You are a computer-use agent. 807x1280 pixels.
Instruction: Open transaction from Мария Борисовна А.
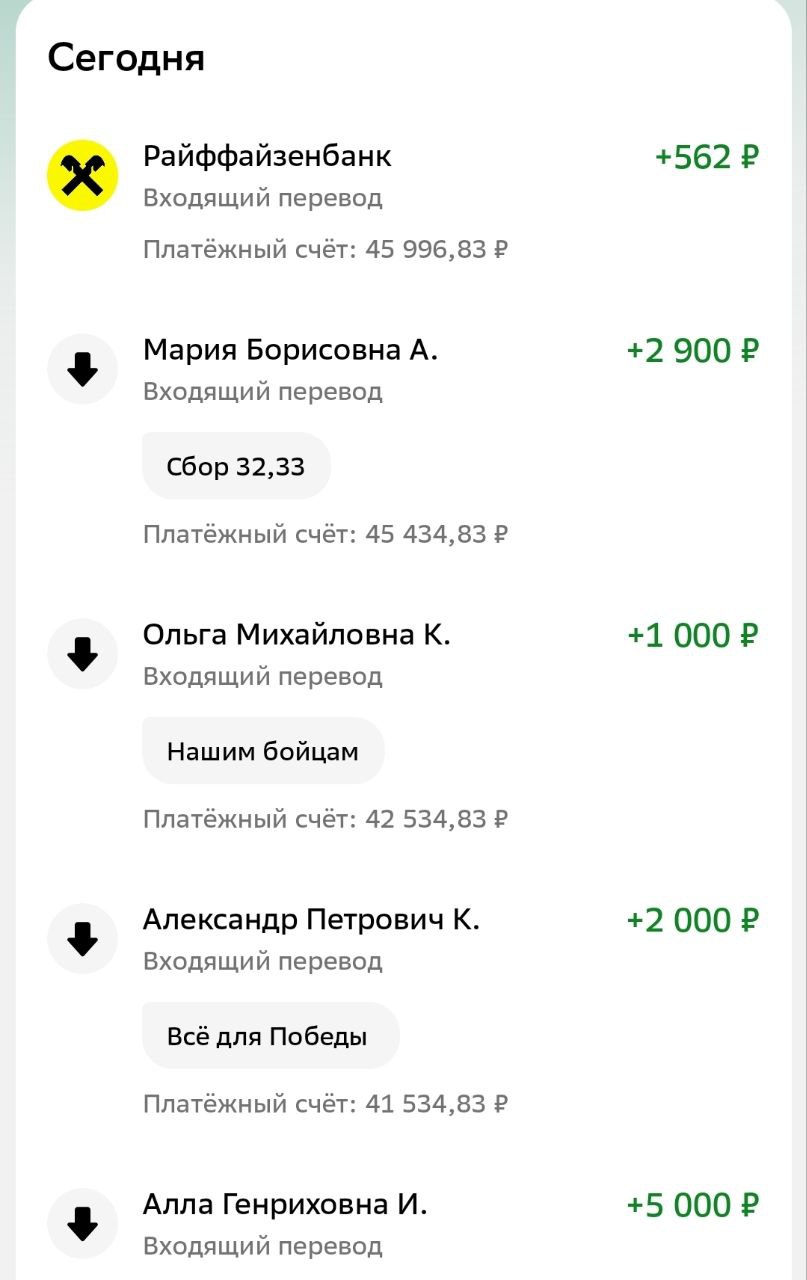[290, 351]
